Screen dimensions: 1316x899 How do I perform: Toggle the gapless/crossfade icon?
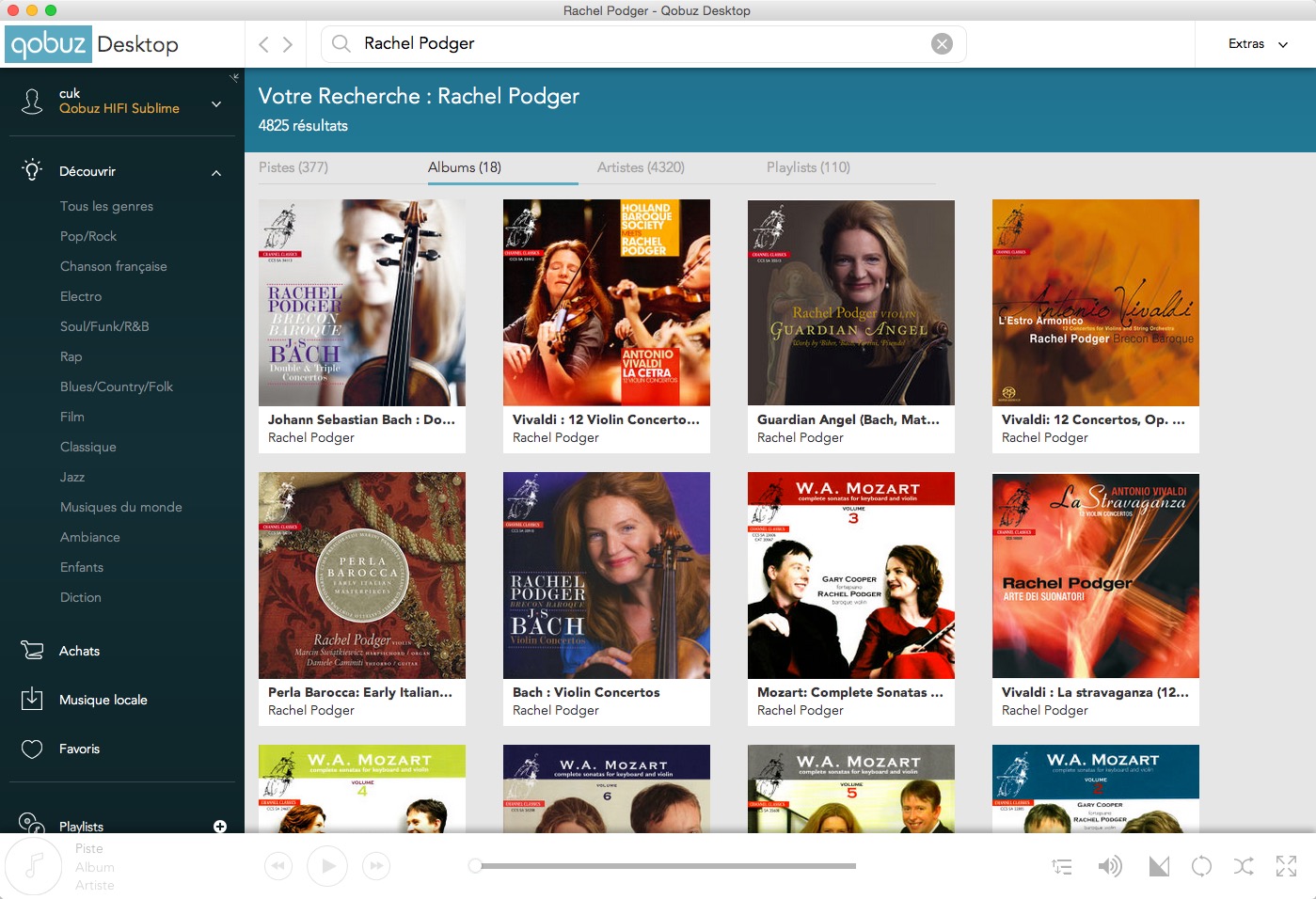(1159, 866)
